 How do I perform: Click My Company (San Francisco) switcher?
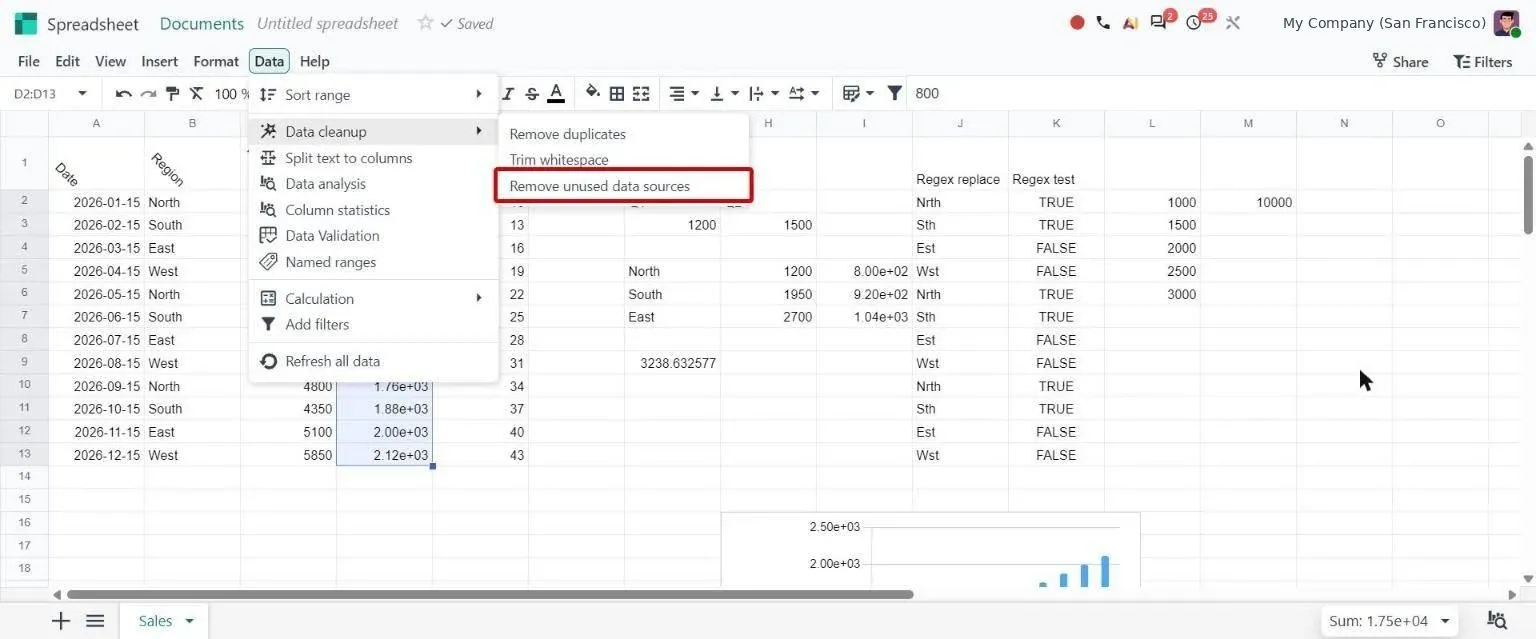point(1384,23)
